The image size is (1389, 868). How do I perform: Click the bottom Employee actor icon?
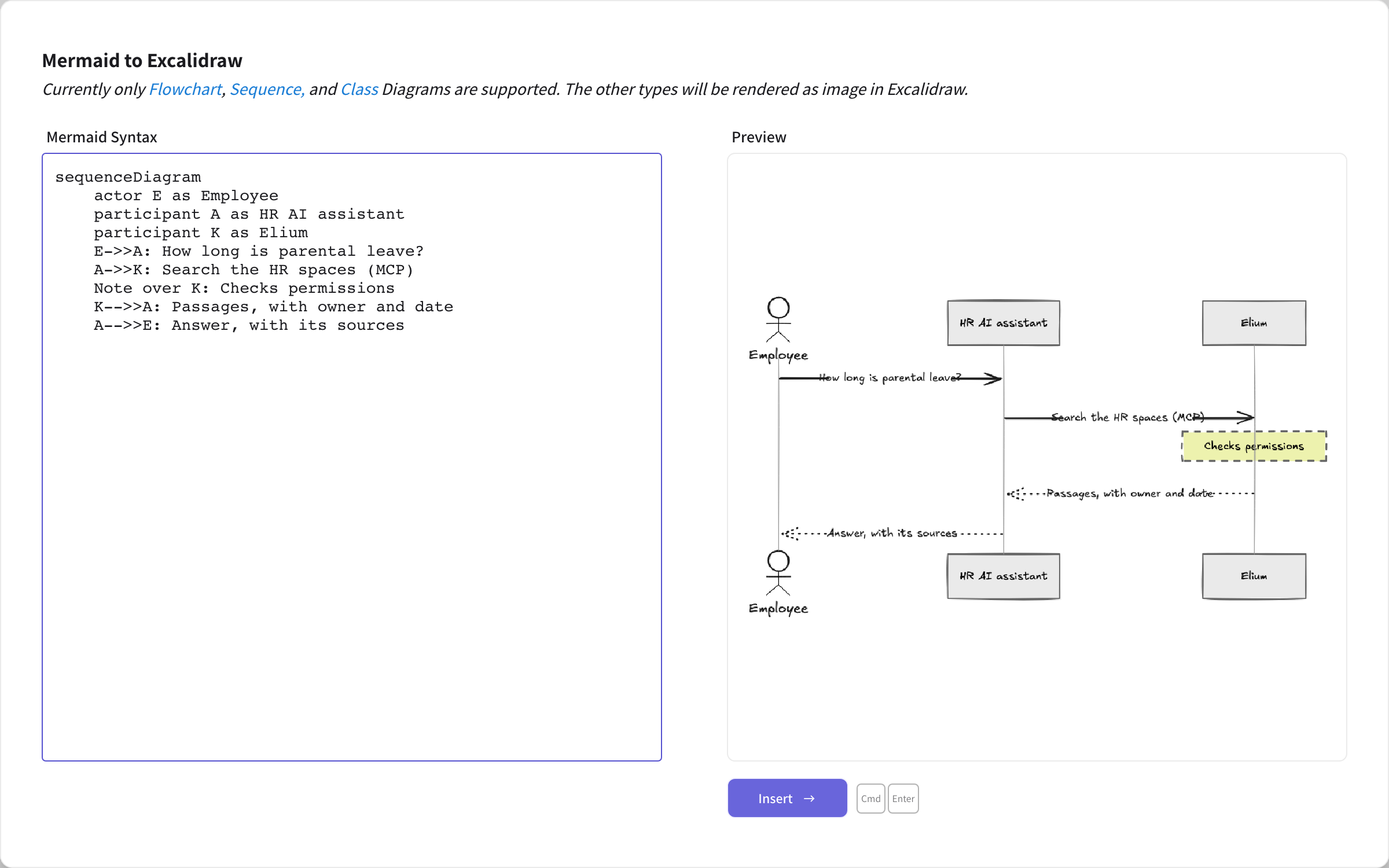tap(778, 573)
